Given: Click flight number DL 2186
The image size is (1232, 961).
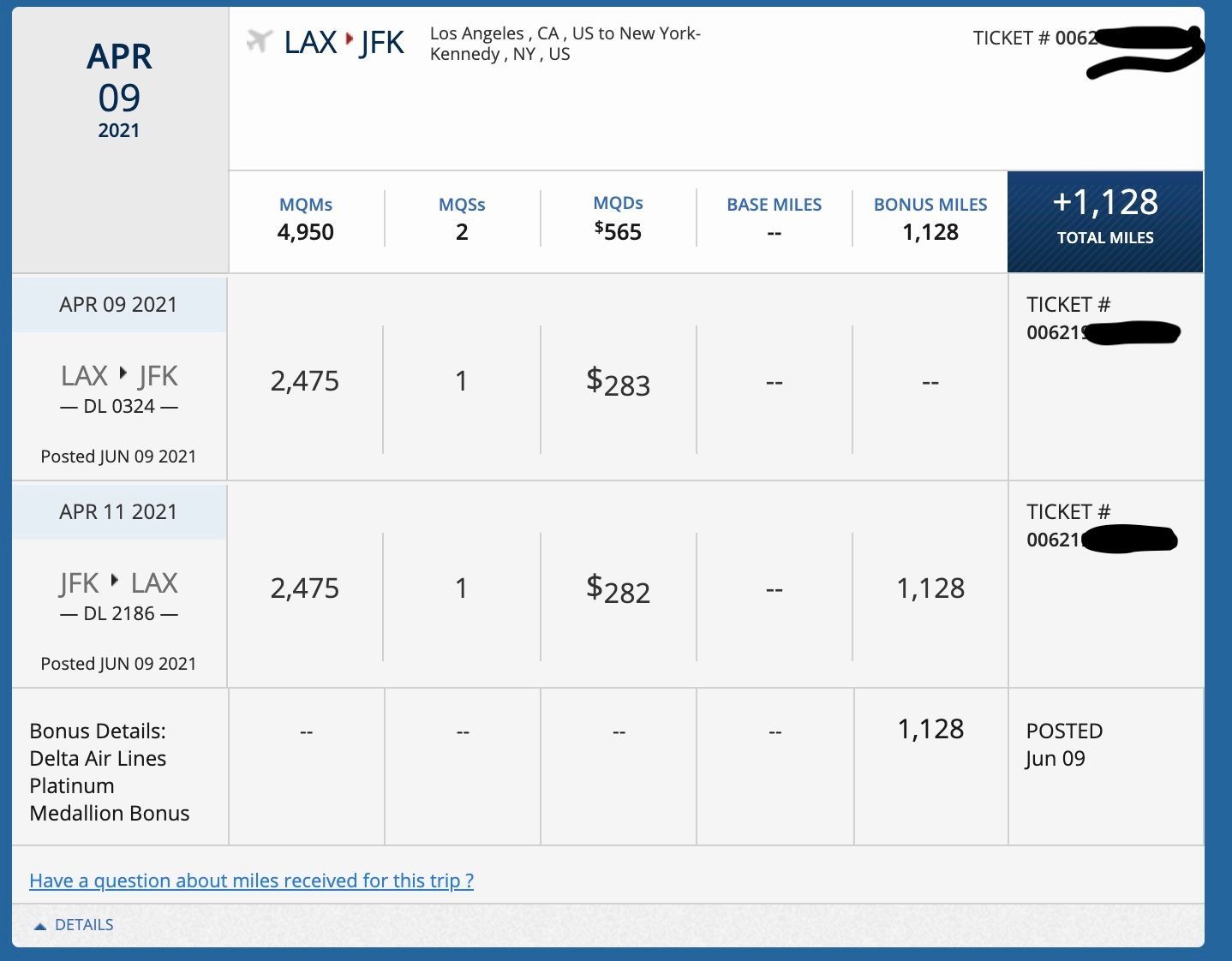Looking at the screenshot, I should point(119,613).
